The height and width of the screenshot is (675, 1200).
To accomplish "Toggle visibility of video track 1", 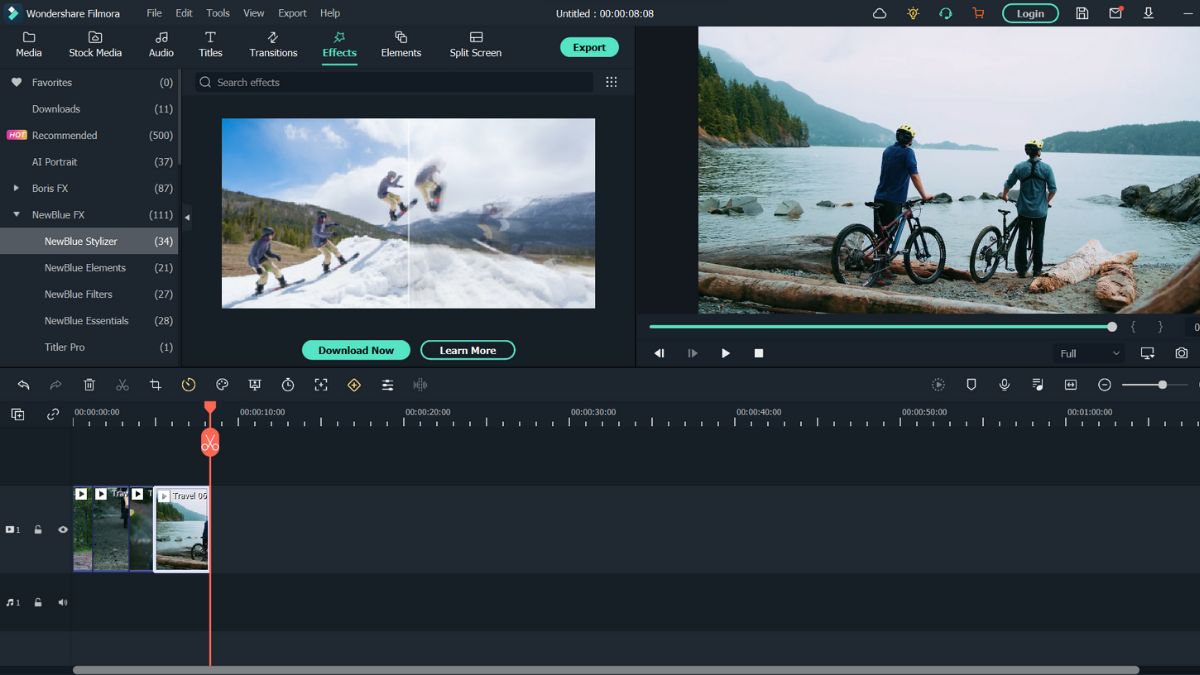I will tap(62, 529).
